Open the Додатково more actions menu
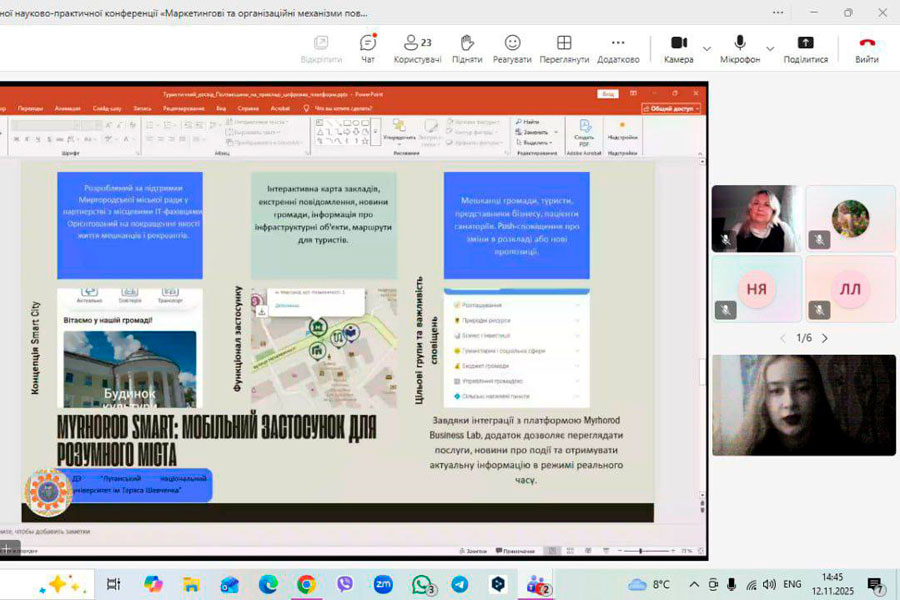This screenshot has width=900, height=600. click(x=618, y=48)
